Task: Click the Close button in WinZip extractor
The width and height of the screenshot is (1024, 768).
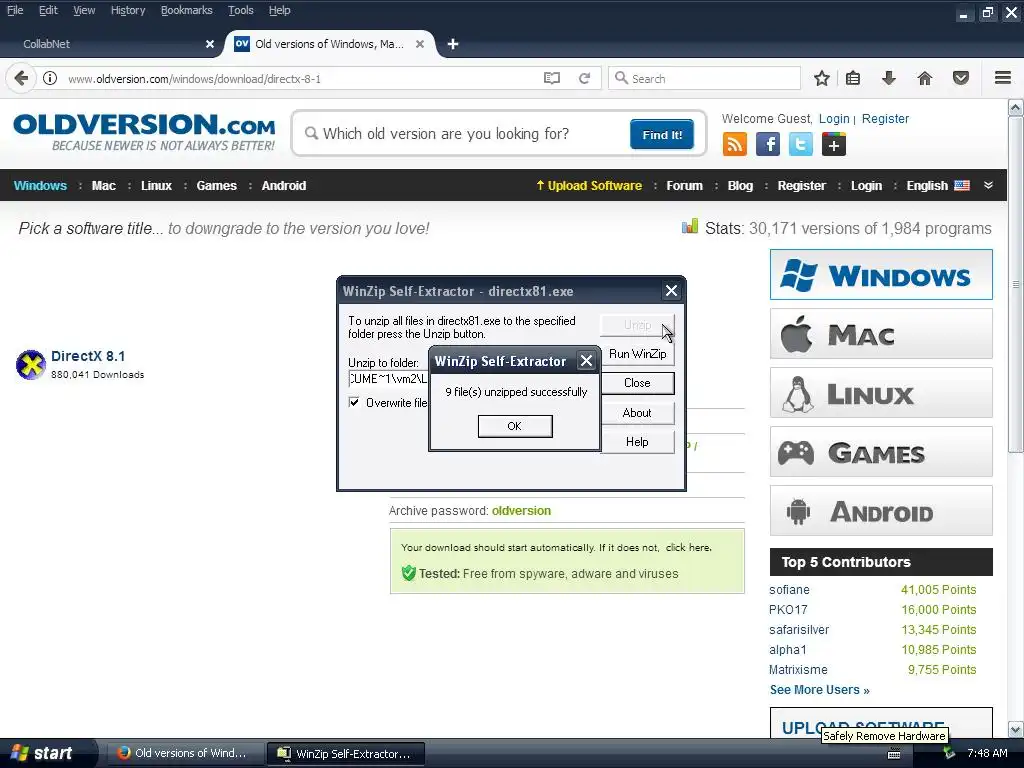Action: pos(637,383)
